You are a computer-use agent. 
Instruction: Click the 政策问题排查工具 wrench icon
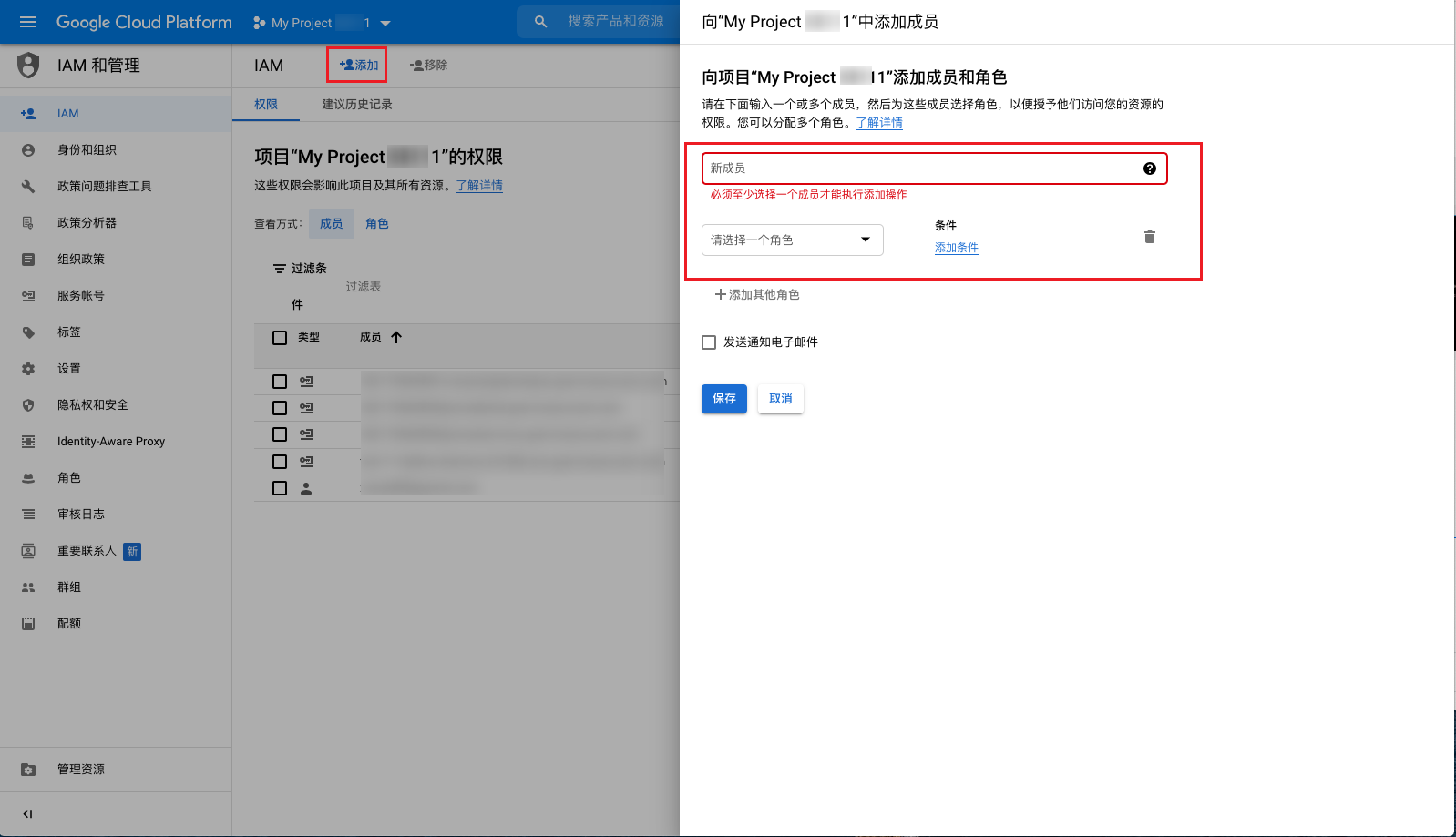coord(28,187)
